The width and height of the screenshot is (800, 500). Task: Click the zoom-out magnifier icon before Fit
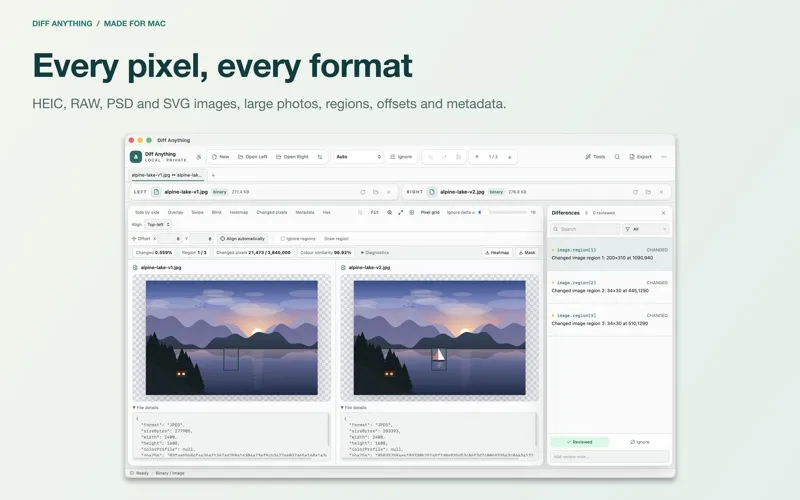(360, 212)
